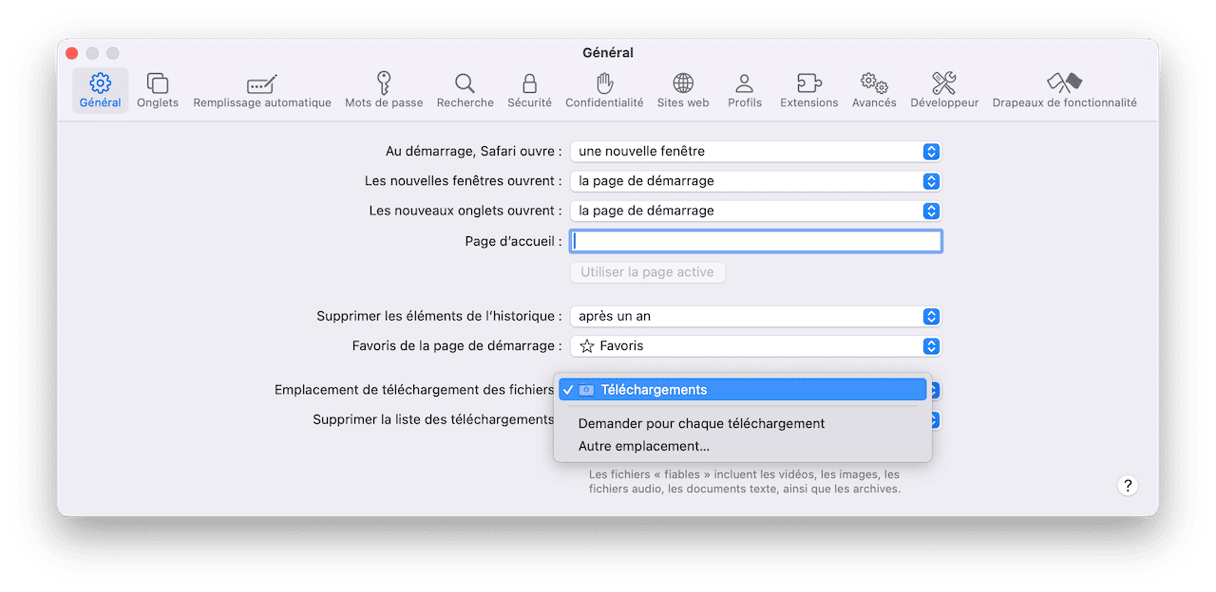This screenshot has height=592, width=1216.
Task: Open the Onglets preferences pane
Action: click(x=158, y=90)
